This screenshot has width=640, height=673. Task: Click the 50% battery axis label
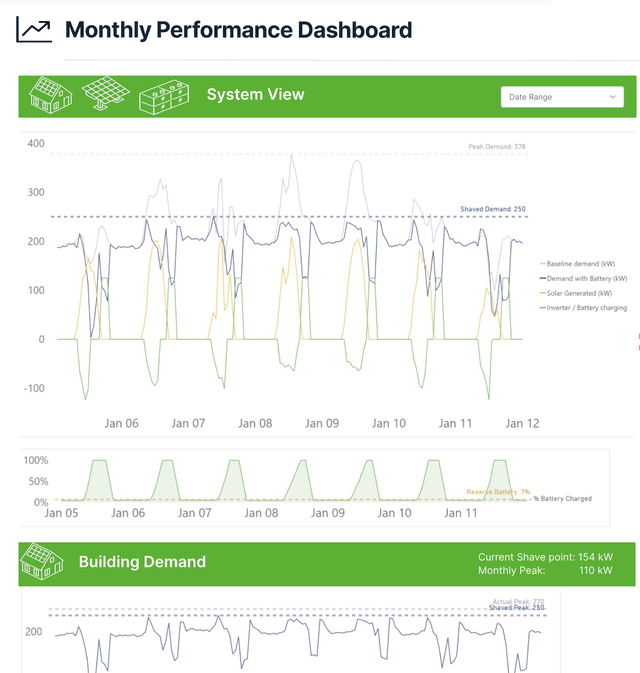(38, 481)
